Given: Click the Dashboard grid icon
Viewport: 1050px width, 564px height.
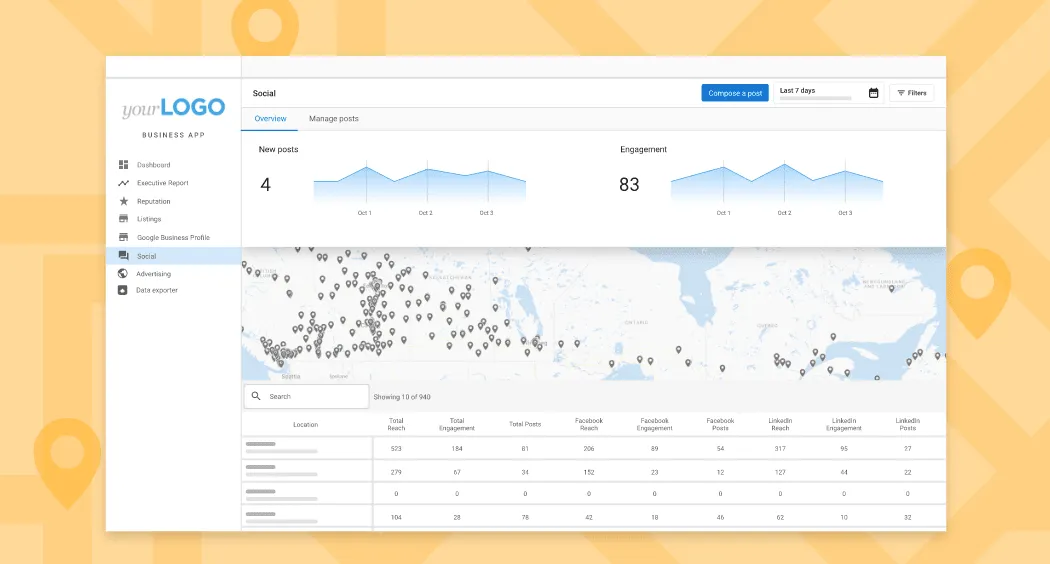Looking at the screenshot, I should tap(123, 165).
